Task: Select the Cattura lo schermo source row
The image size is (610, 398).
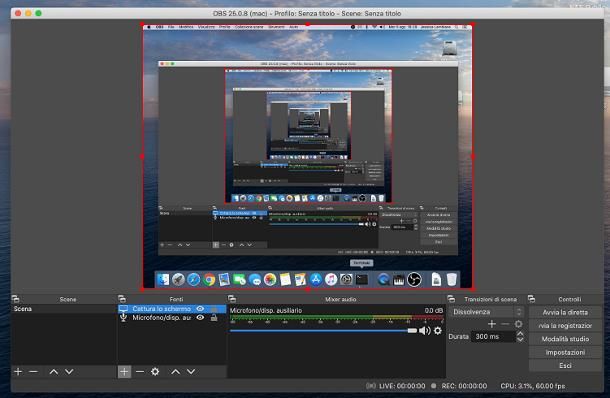Action: point(172,309)
